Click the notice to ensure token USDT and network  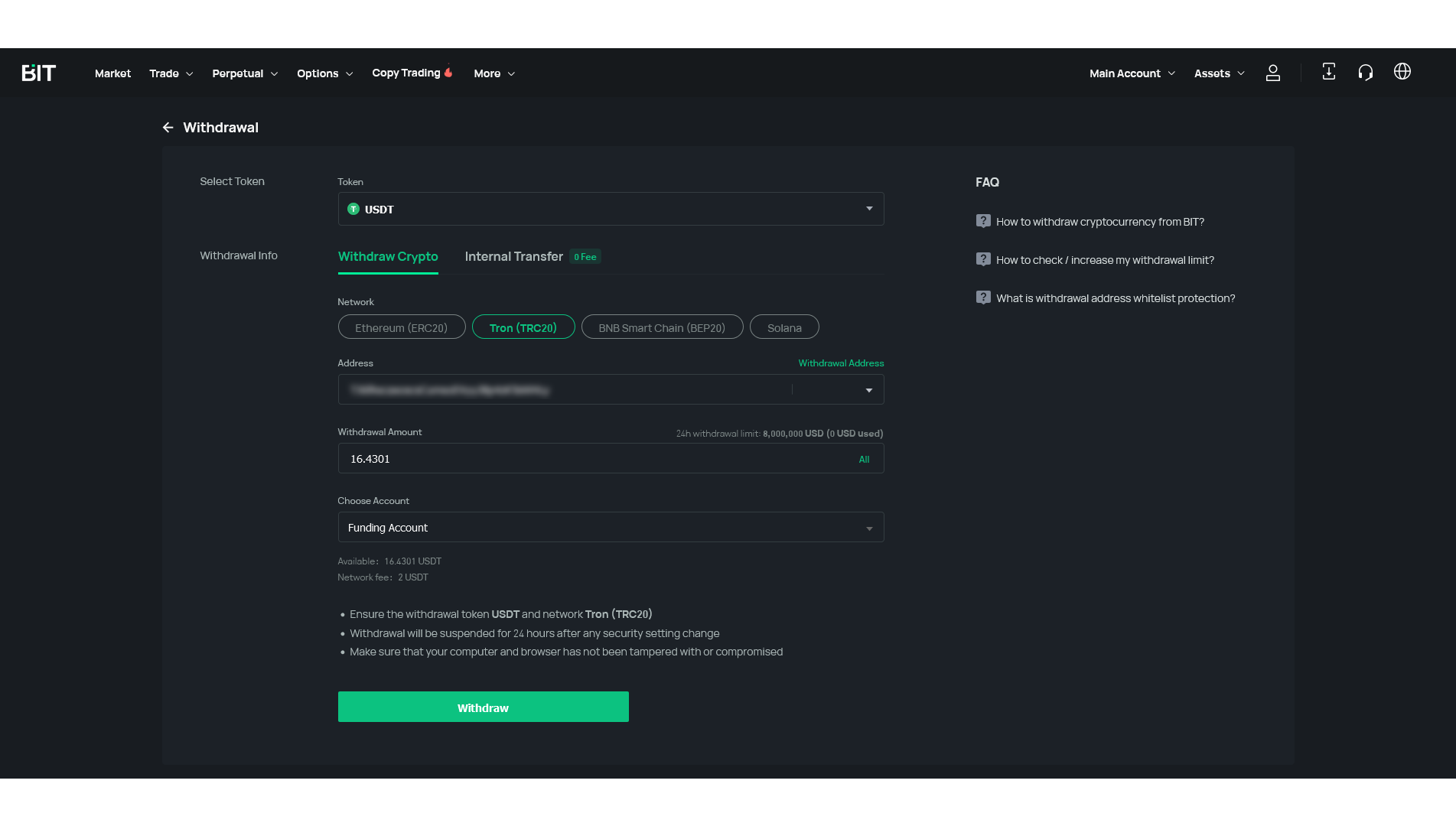coord(500,614)
